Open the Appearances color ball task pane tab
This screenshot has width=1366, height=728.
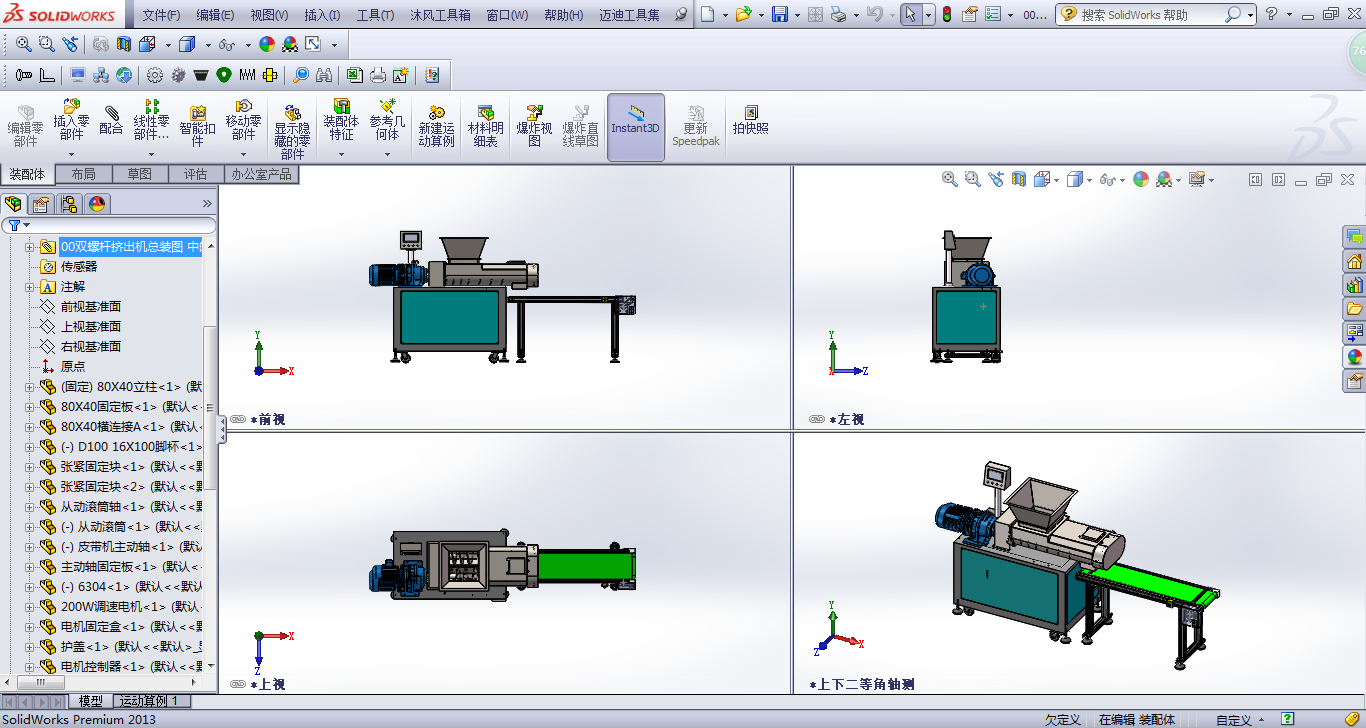(1355, 356)
